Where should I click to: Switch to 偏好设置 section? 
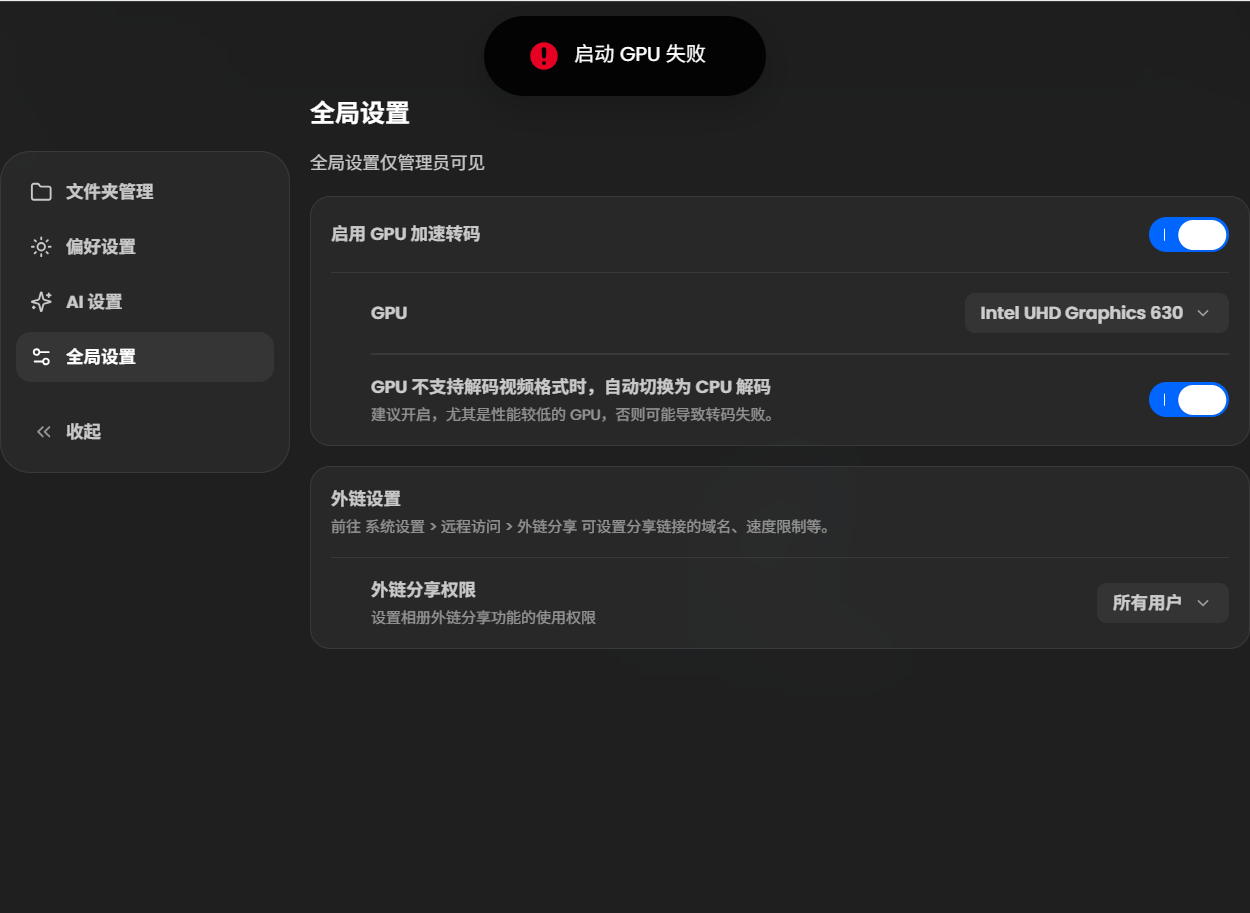pos(145,247)
